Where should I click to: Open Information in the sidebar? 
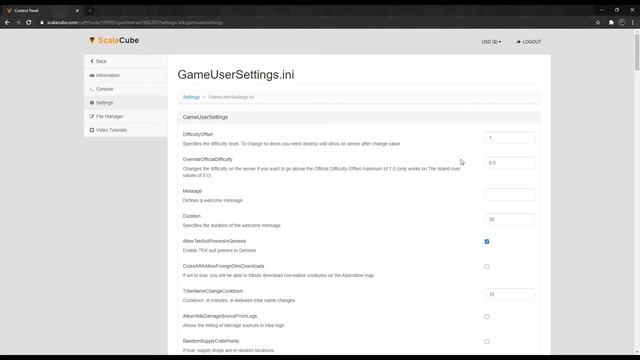(126, 75)
